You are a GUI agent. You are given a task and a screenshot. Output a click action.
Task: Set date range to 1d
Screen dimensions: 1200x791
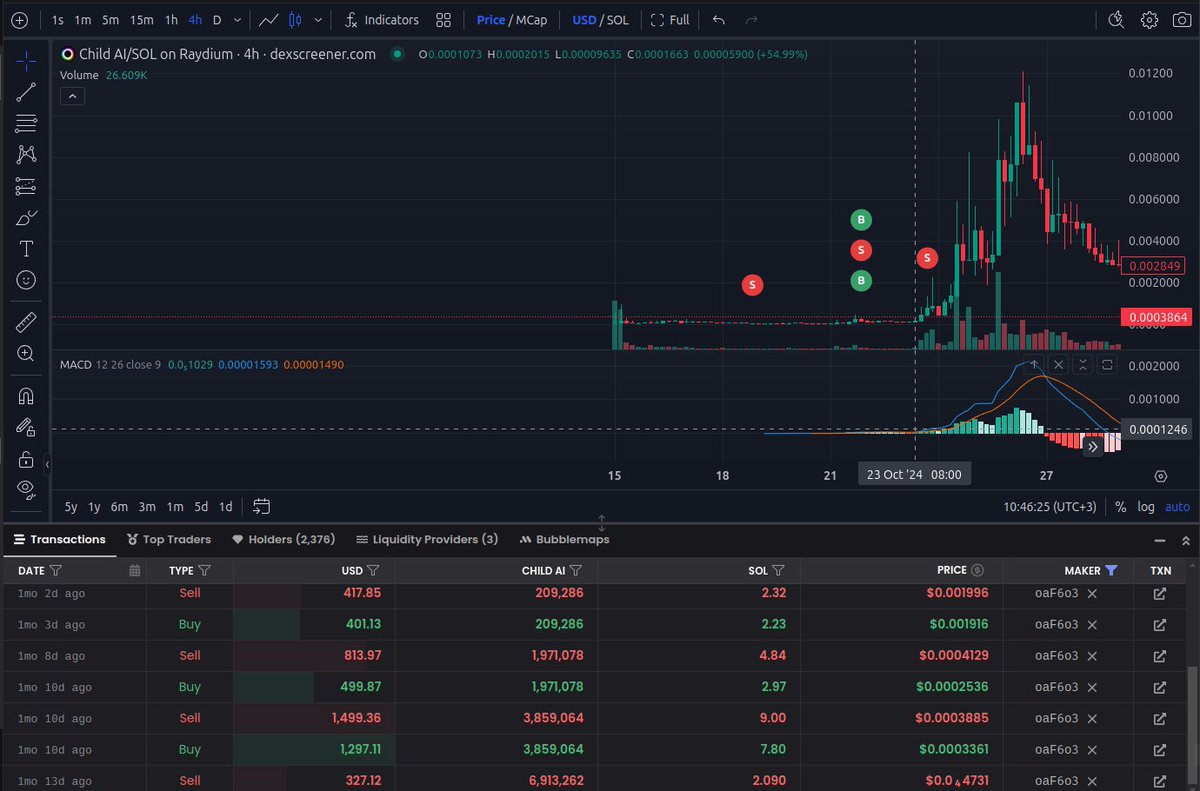point(226,506)
